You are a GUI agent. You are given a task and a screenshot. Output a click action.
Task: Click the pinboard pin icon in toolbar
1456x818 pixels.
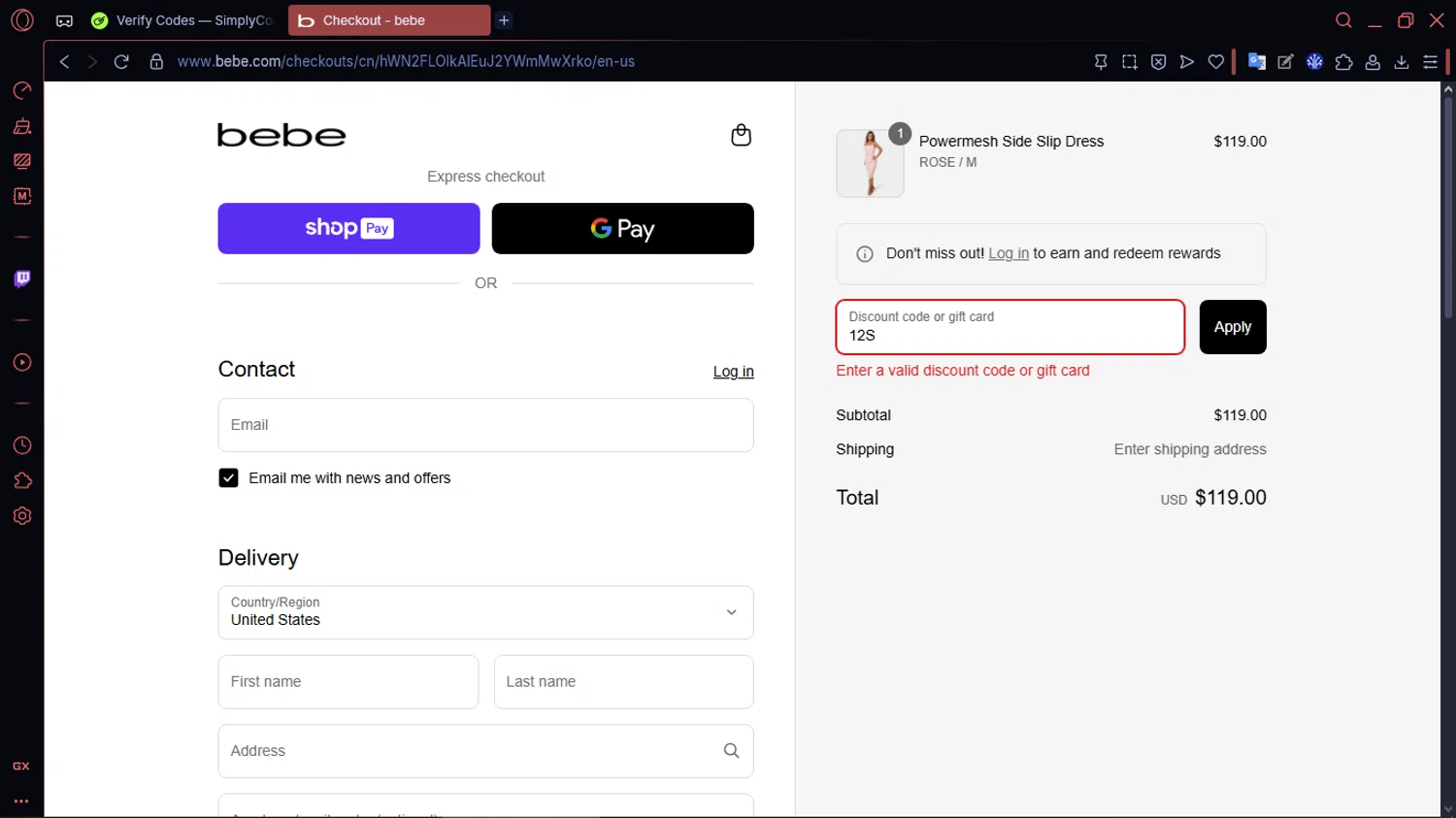point(1101,62)
